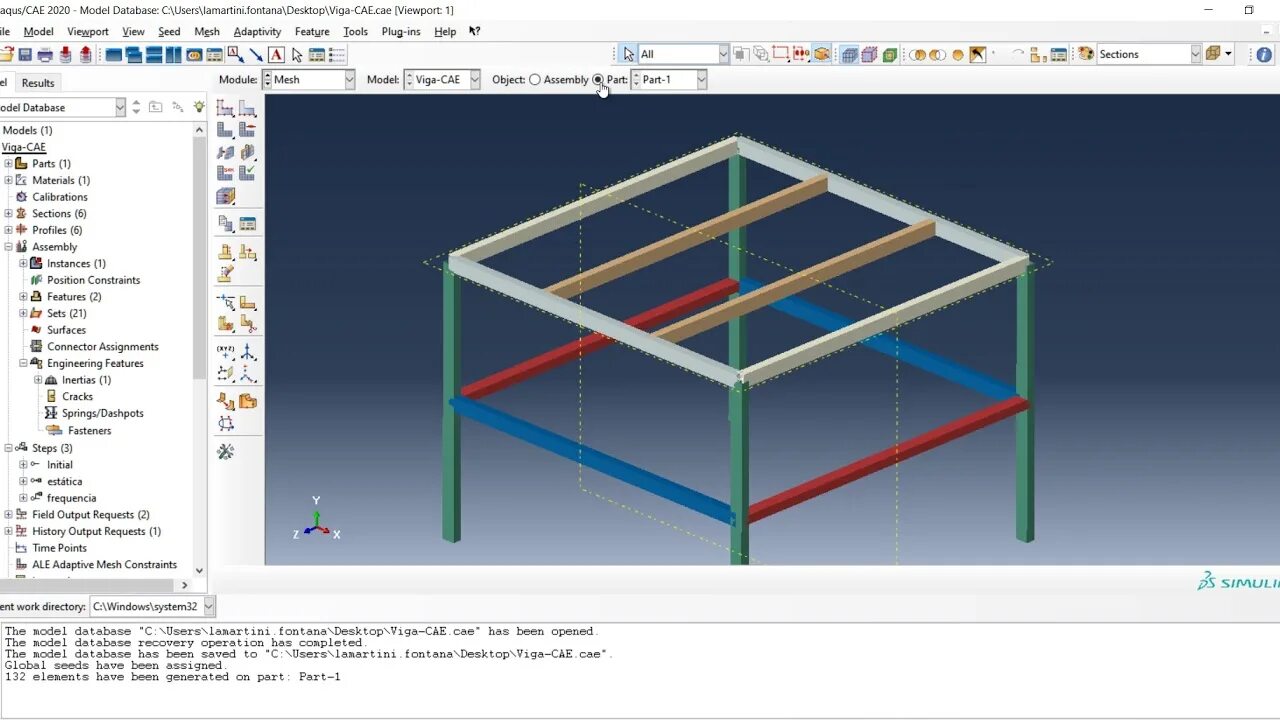Screen dimensions: 1280x720
Task: Select Profiles (6) in model tree
Action: point(56,230)
